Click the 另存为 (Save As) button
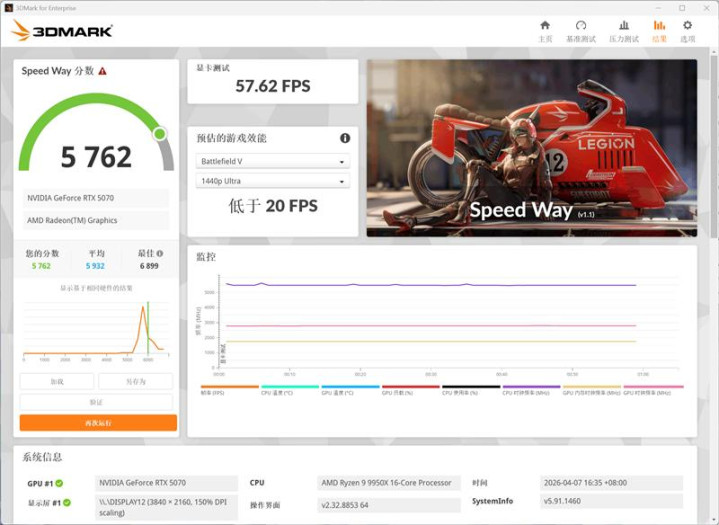This screenshot has height=525, width=719. (x=136, y=381)
